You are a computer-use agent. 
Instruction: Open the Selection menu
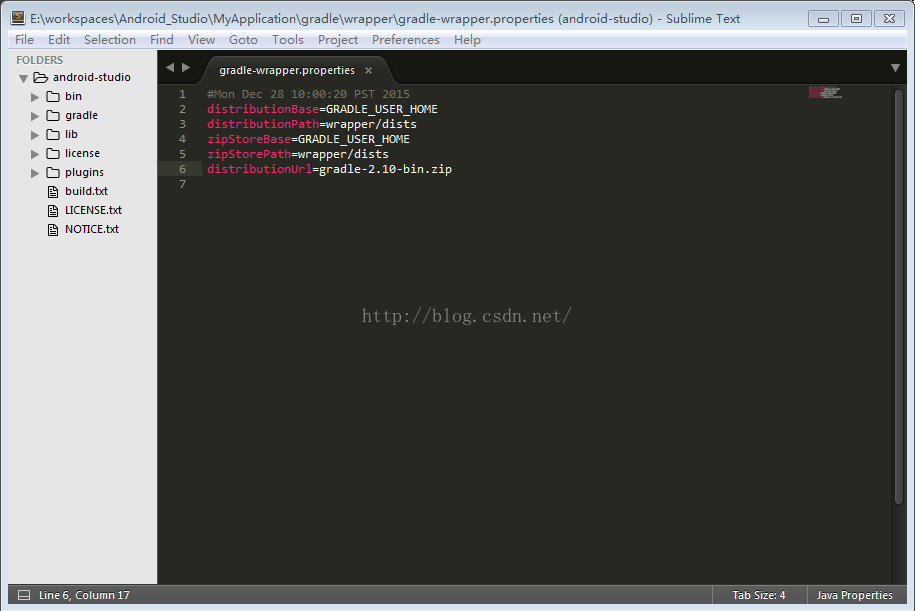[x=110, y=40]
